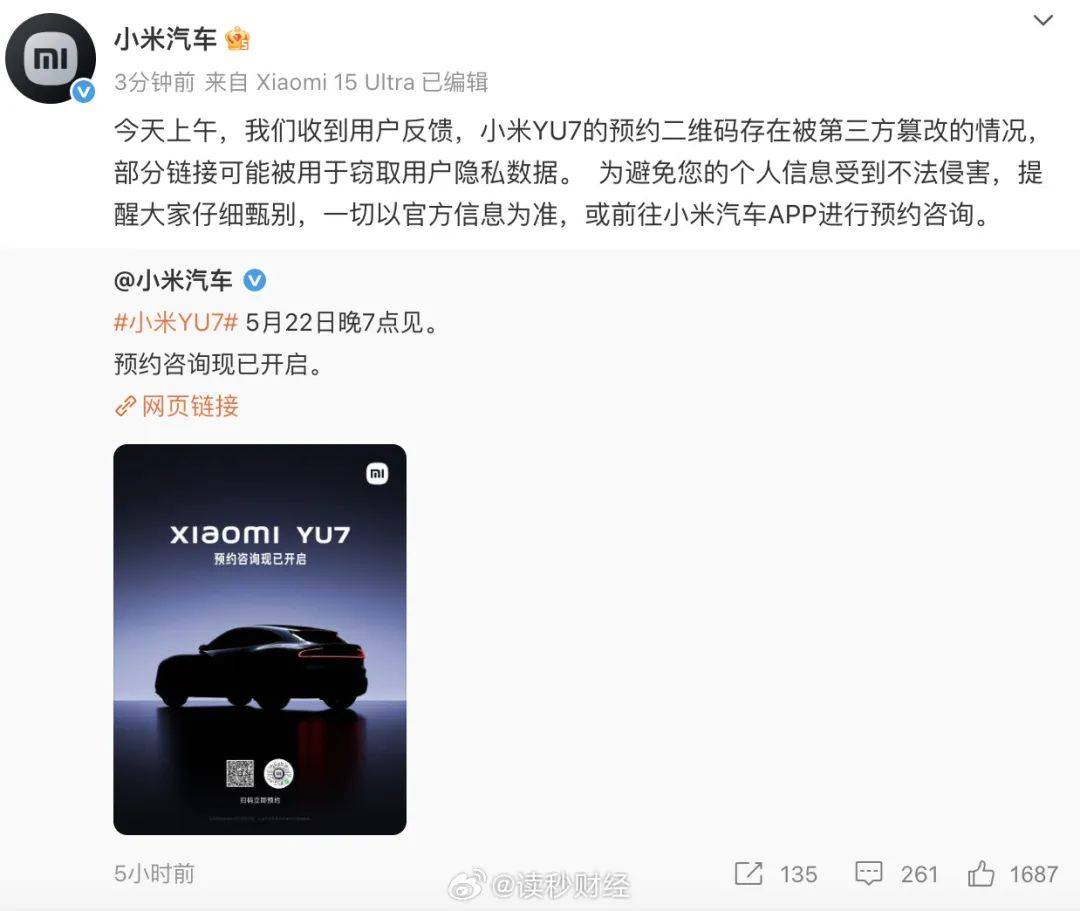Click the repost share icon
The height and width of the screenshot is (911, 1080).
[x=749, y=873]
